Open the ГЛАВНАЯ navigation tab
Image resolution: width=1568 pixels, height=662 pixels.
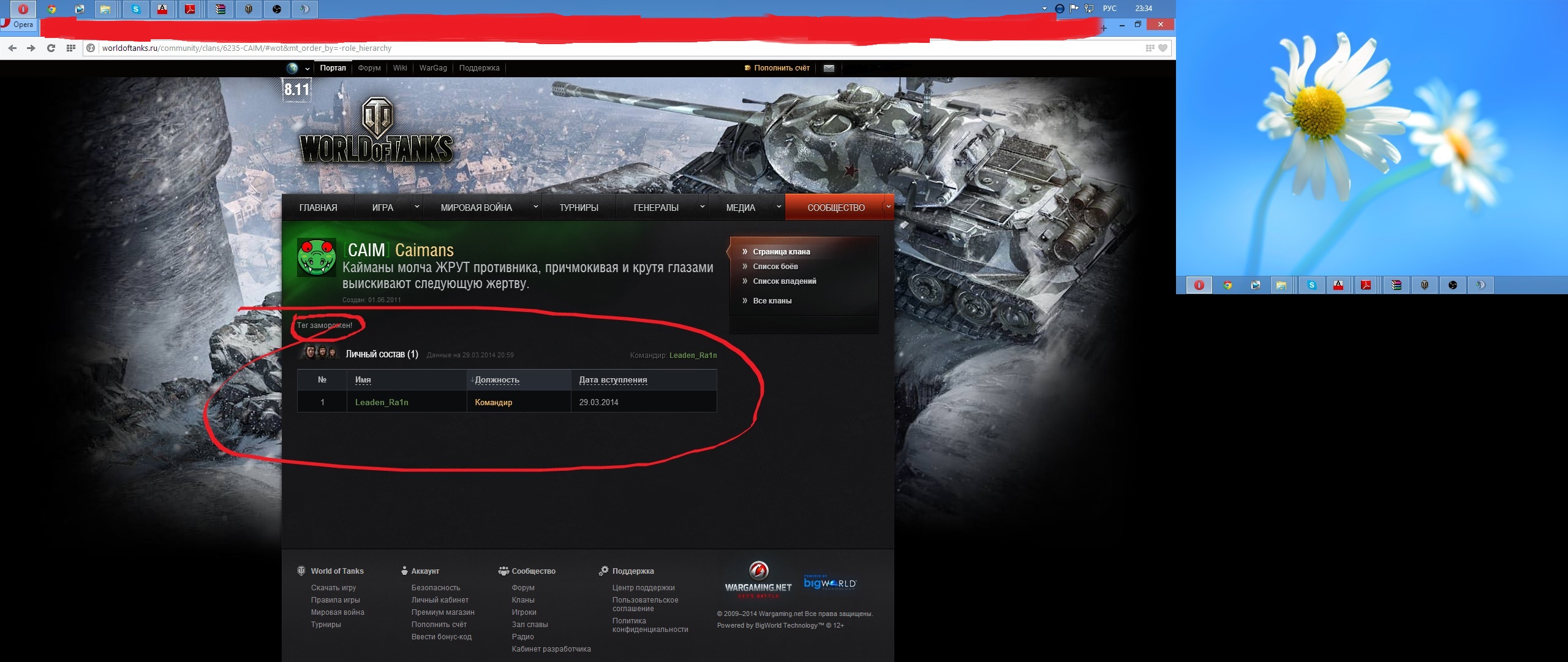coord(318,208)
